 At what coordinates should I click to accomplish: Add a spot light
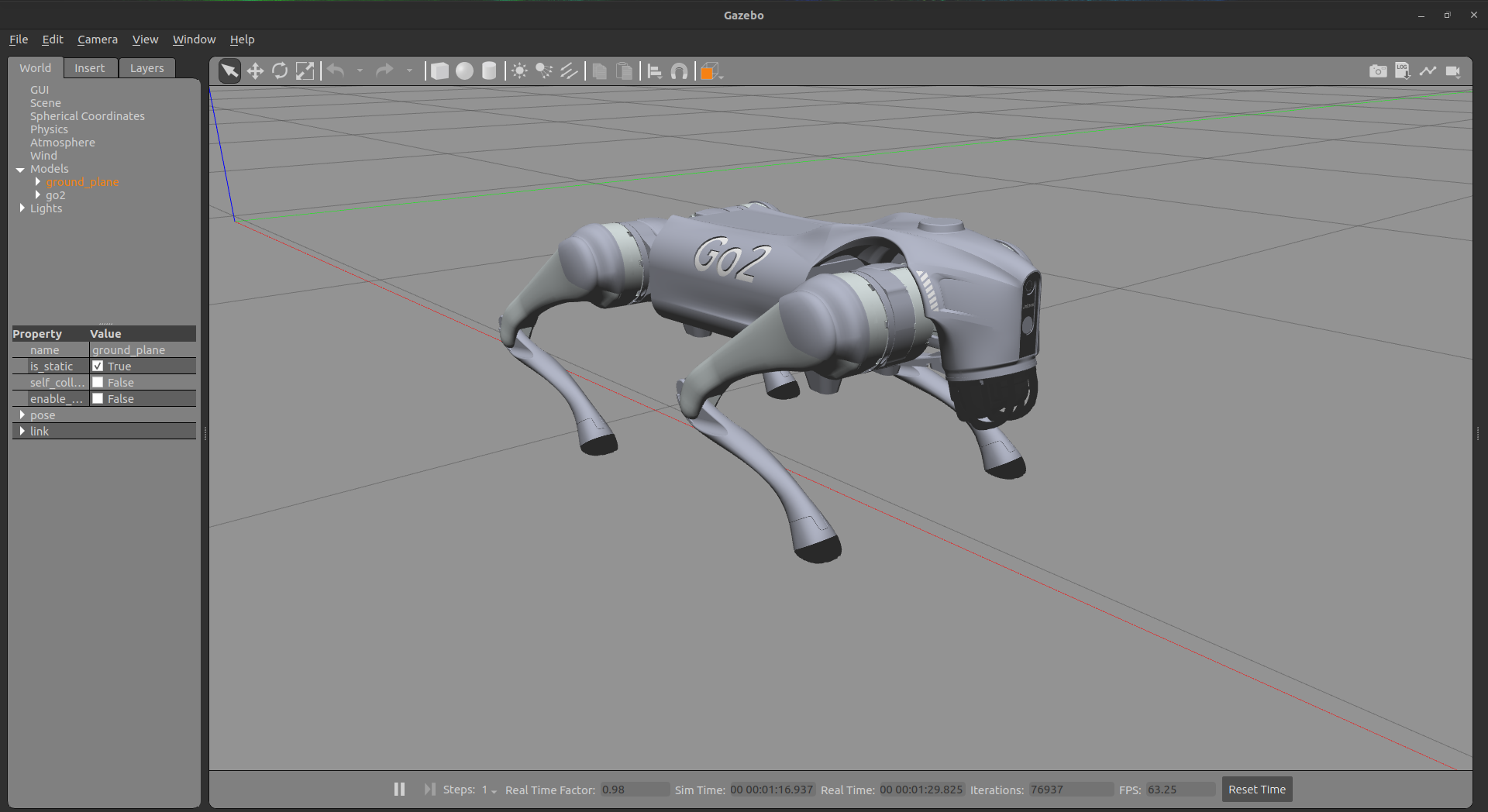[544, 71]
